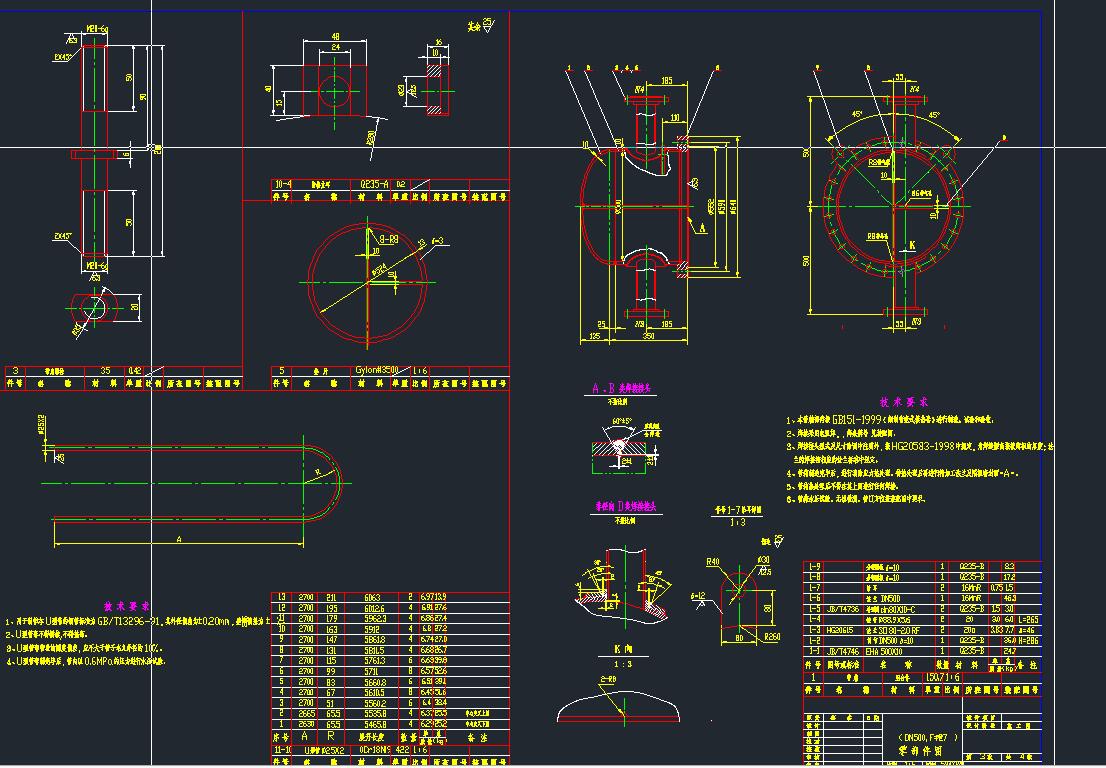This screenshot has width=1106, height=768.
Task: Click the (DN500, F=127) title block text
Action: 928,738
